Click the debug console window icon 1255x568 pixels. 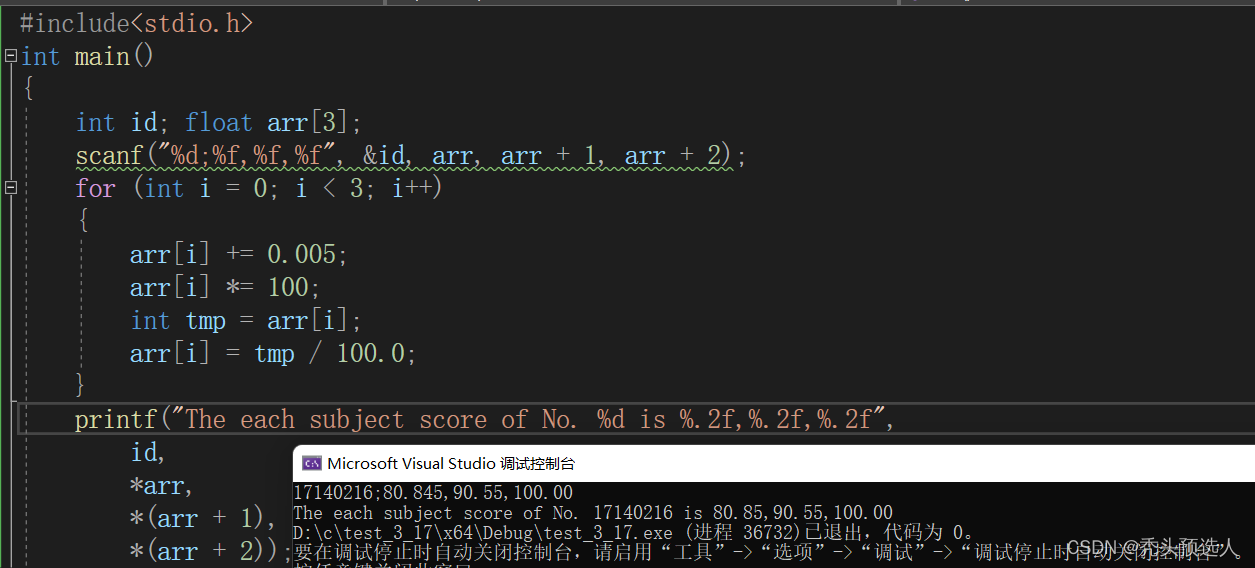coord(311,463)
